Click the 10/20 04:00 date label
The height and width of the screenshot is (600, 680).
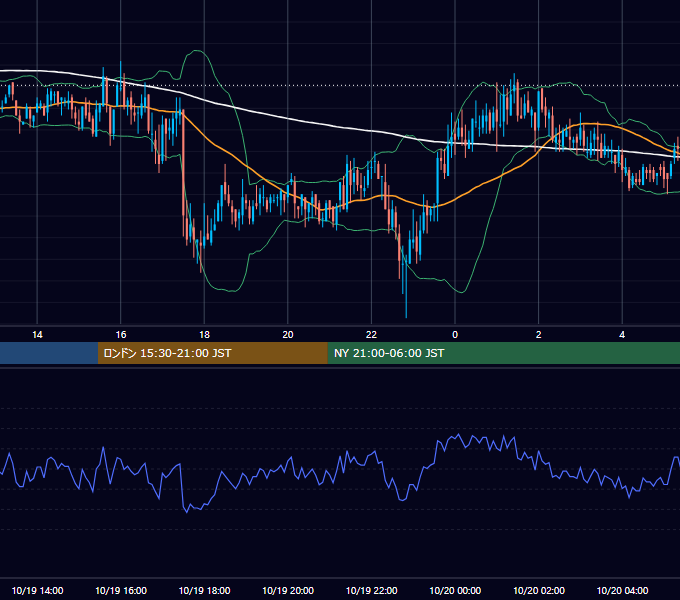[x=622, y=590]
